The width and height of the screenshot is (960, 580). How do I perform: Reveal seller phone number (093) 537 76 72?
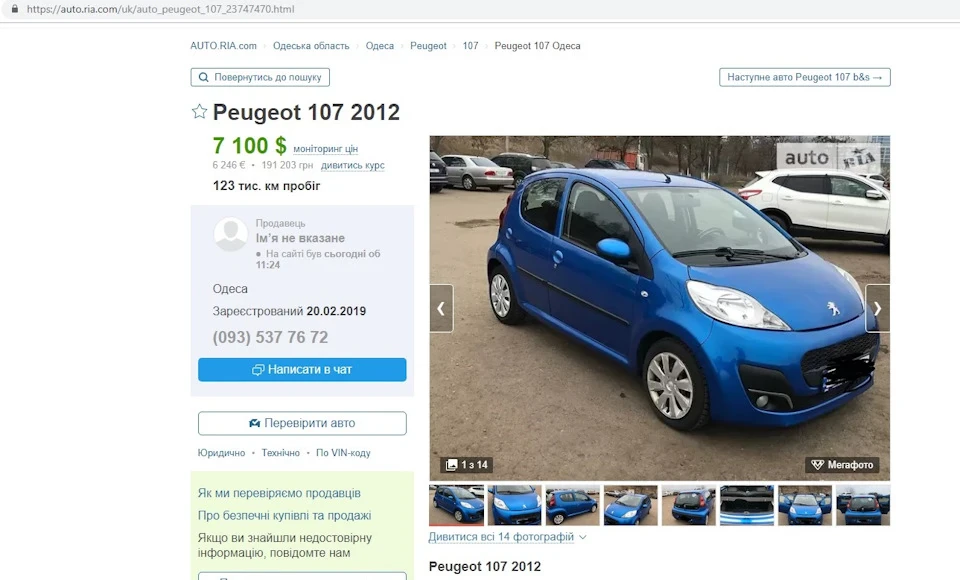pyautogui.click(x=270, y=337)
